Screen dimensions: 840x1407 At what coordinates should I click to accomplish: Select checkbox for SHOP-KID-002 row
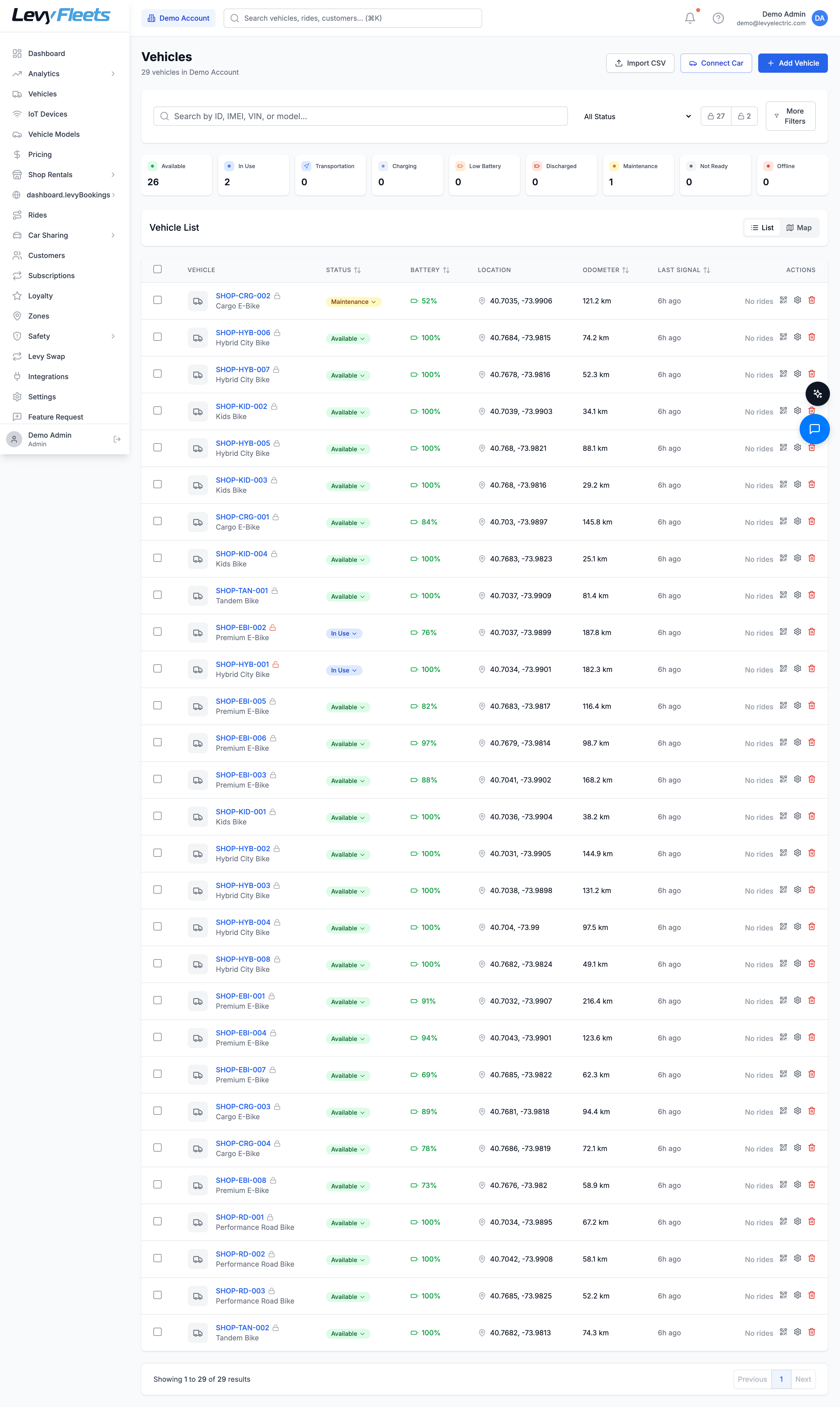[157, 410]
